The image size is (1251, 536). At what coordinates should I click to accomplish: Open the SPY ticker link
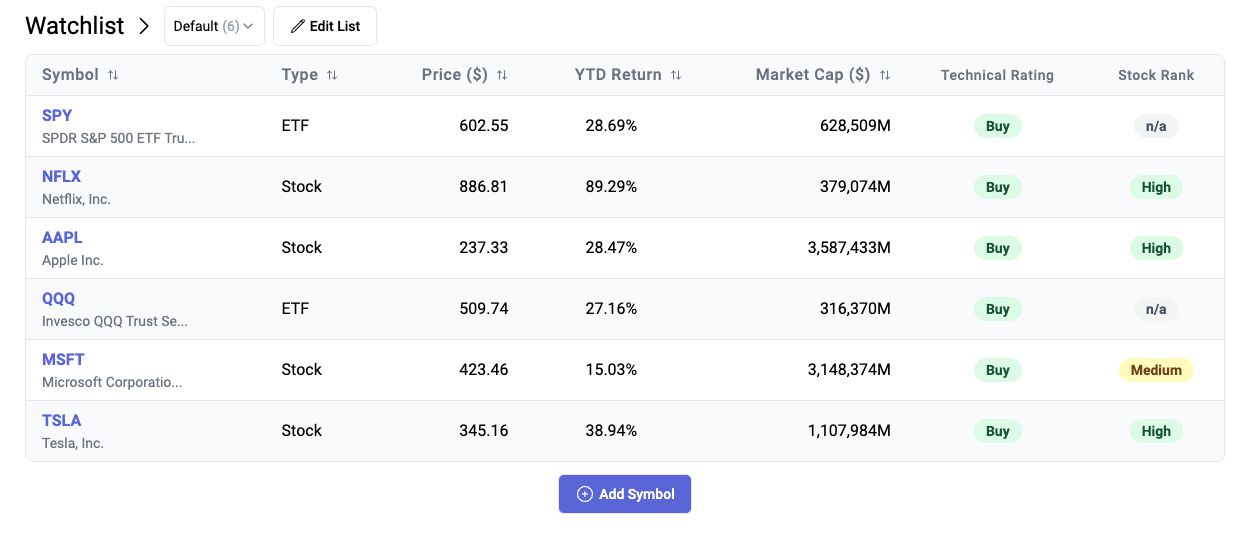pos(57,115)
